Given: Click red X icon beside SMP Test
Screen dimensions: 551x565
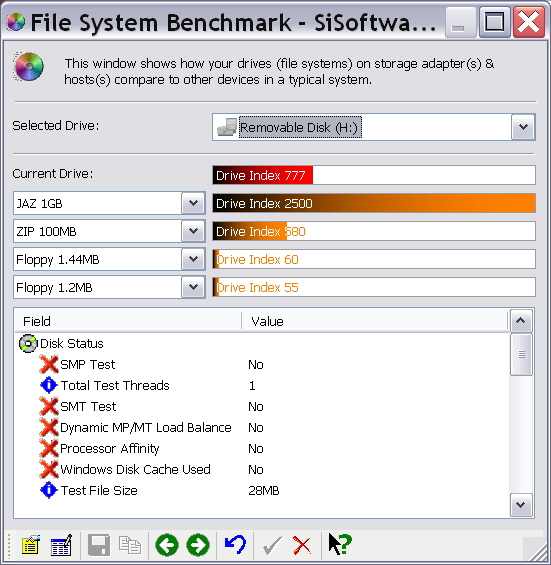Looking at the screenshot, I should [49, 364].
